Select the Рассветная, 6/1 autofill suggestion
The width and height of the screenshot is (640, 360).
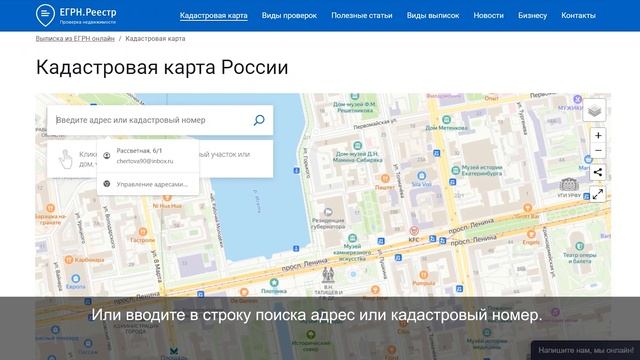click(148, 156)
